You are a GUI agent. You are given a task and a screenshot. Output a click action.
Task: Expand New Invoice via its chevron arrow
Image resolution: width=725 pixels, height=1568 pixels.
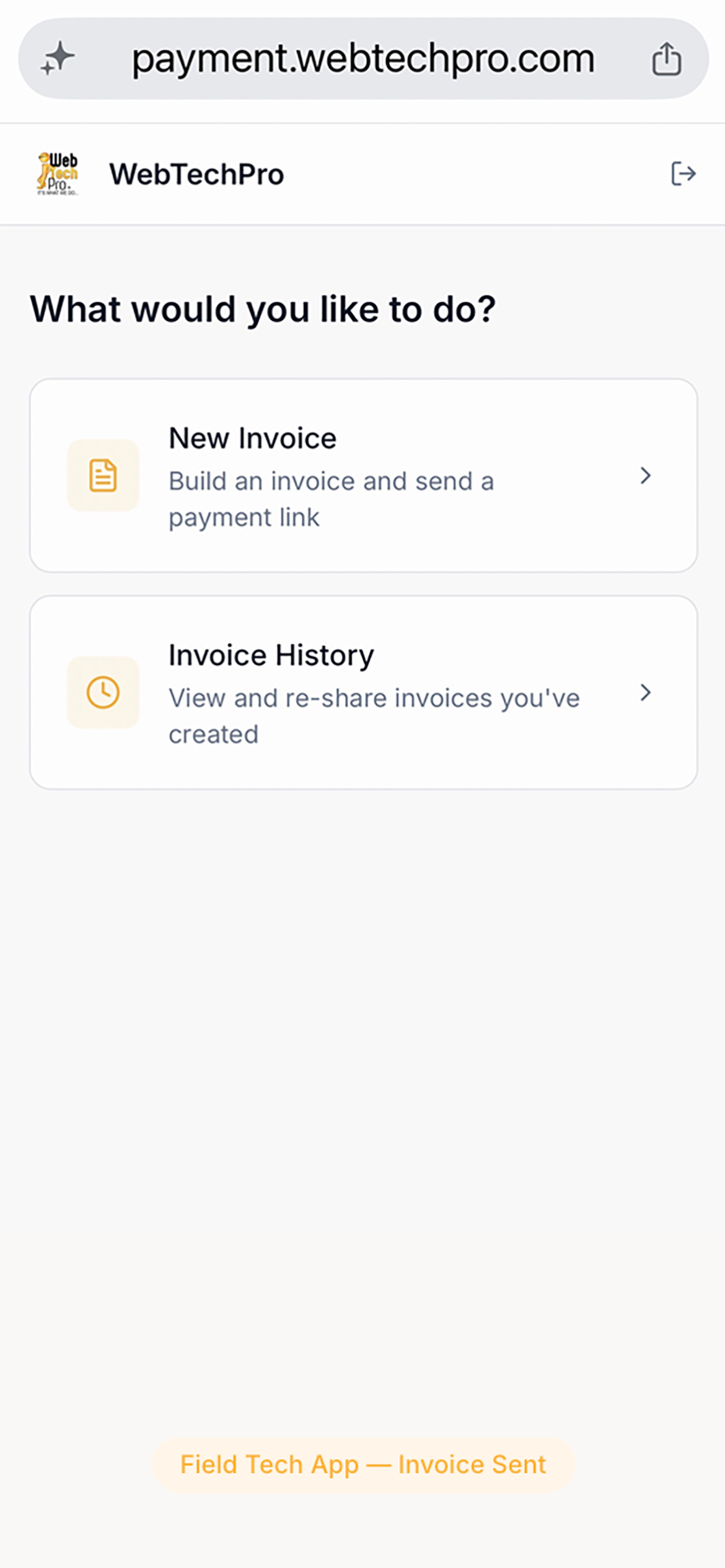[645, 476]
